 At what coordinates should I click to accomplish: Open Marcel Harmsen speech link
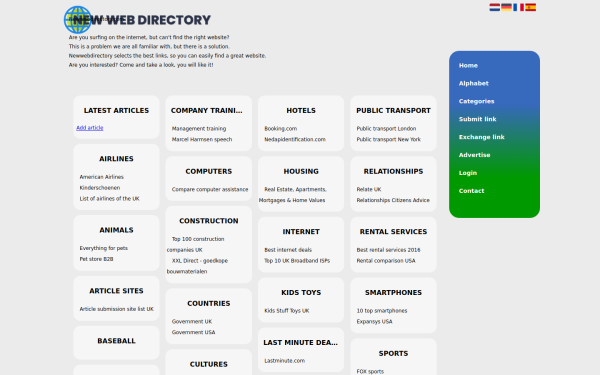point(202,139)
